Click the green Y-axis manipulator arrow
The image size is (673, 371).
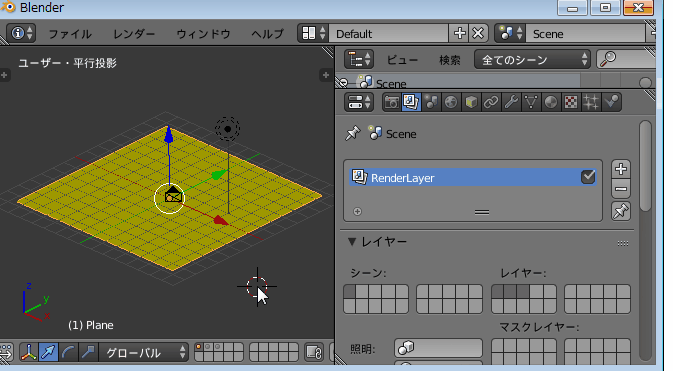pyautogui.click(x=219, y=174)
